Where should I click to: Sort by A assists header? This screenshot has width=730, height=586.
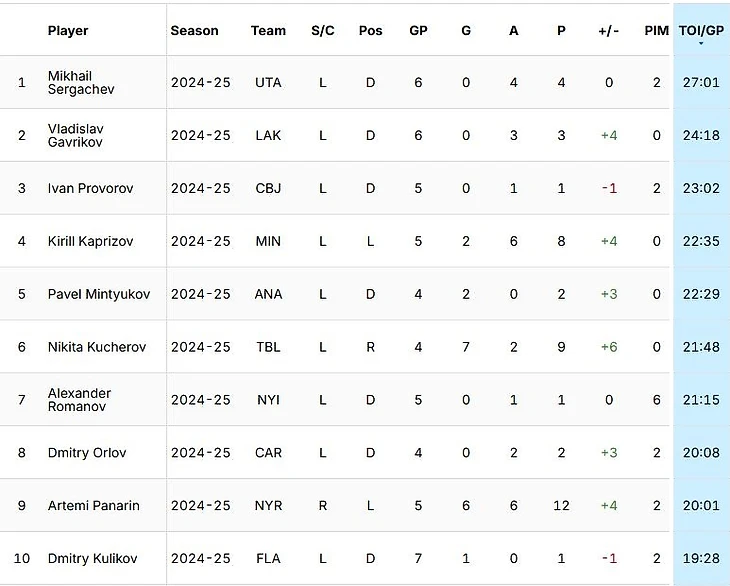coord(514,31)
